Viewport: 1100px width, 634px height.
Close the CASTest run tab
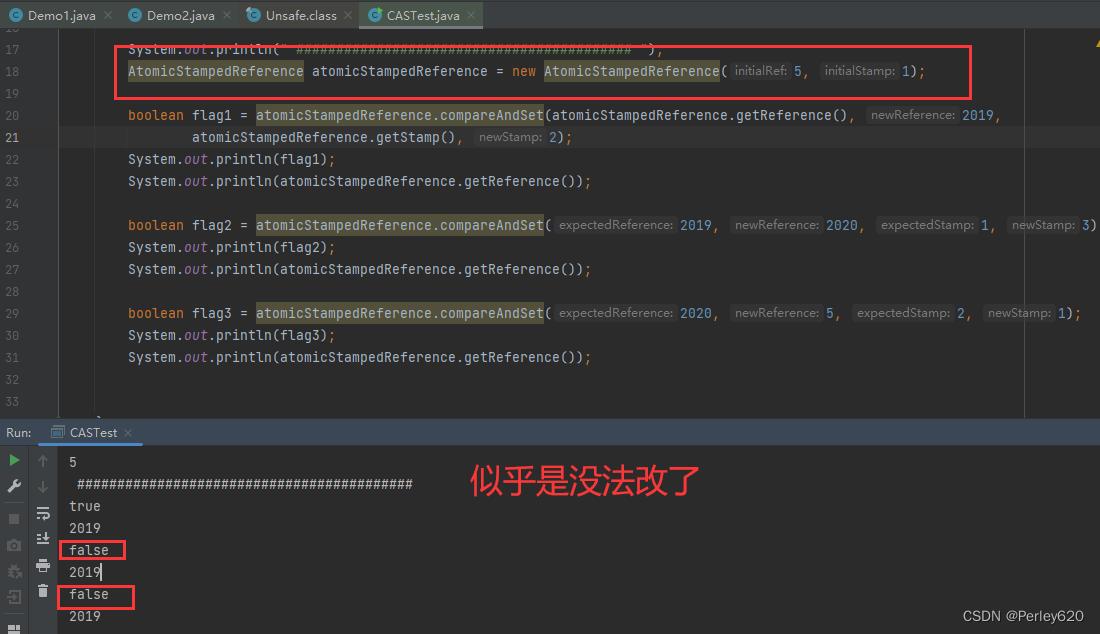128,433
